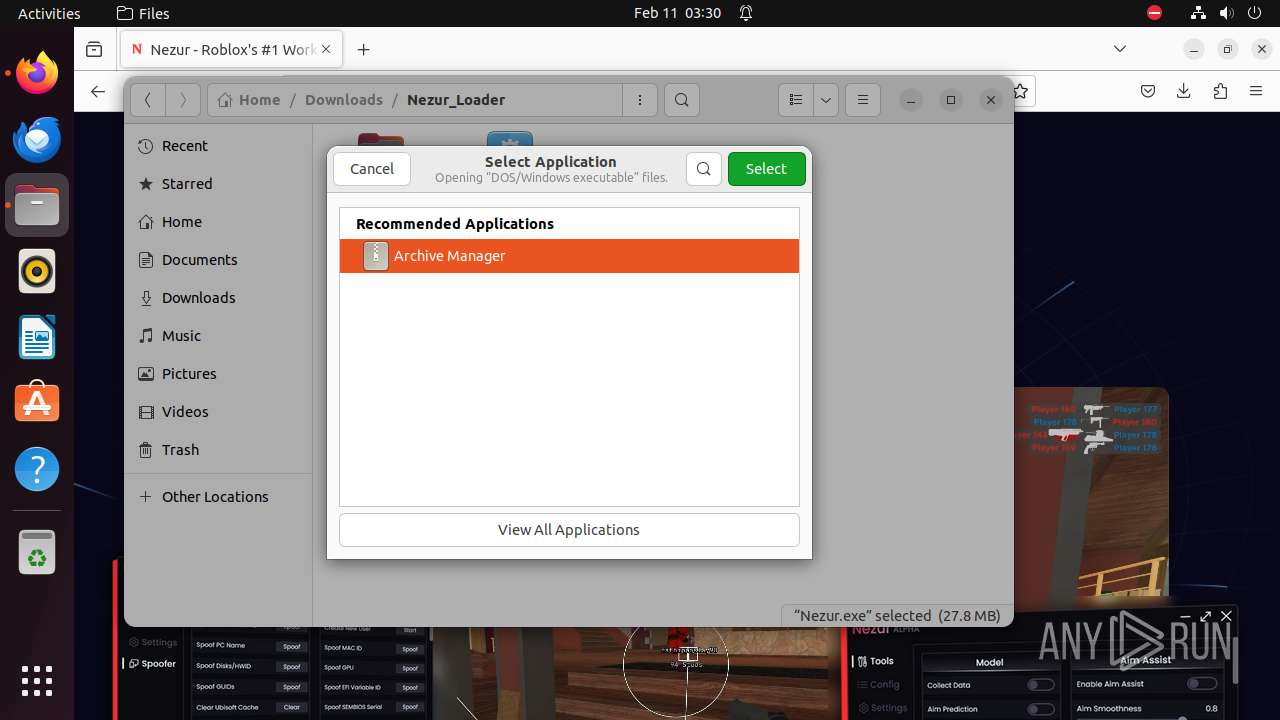Go back in Files window

point(148,100)
